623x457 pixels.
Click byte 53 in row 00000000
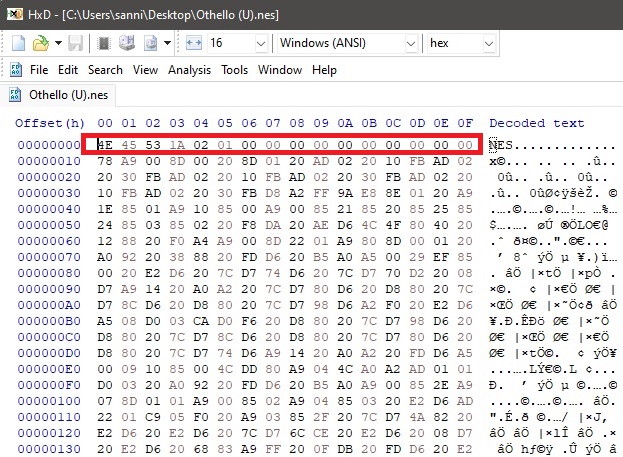[153, 145]
